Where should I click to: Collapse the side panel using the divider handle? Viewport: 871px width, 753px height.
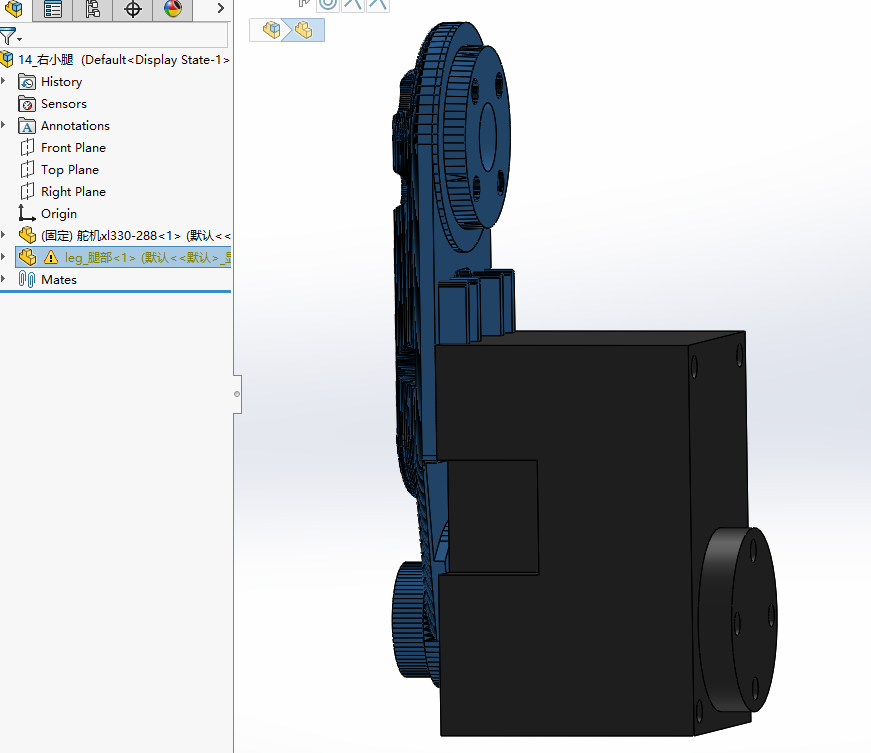[237, 394]
